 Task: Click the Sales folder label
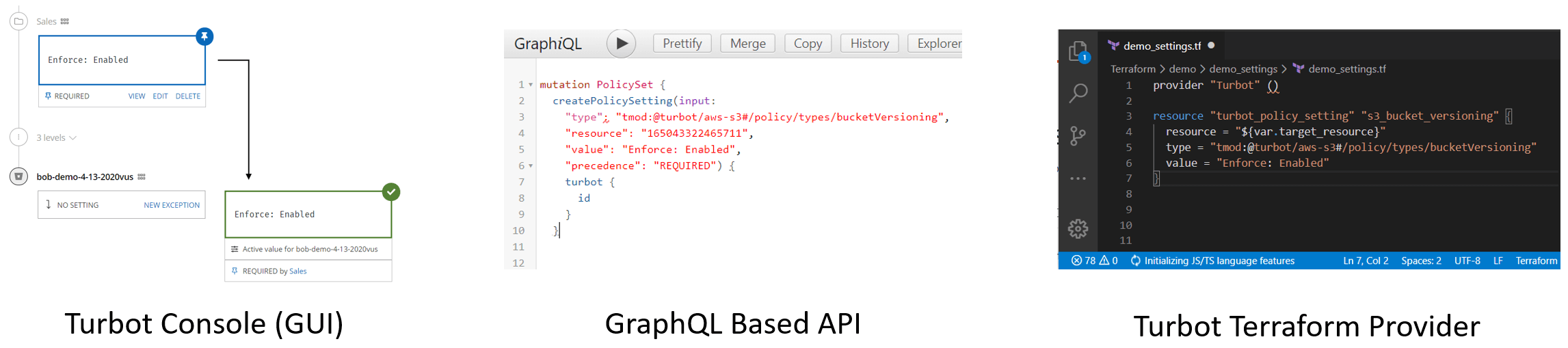click(46, 22)
